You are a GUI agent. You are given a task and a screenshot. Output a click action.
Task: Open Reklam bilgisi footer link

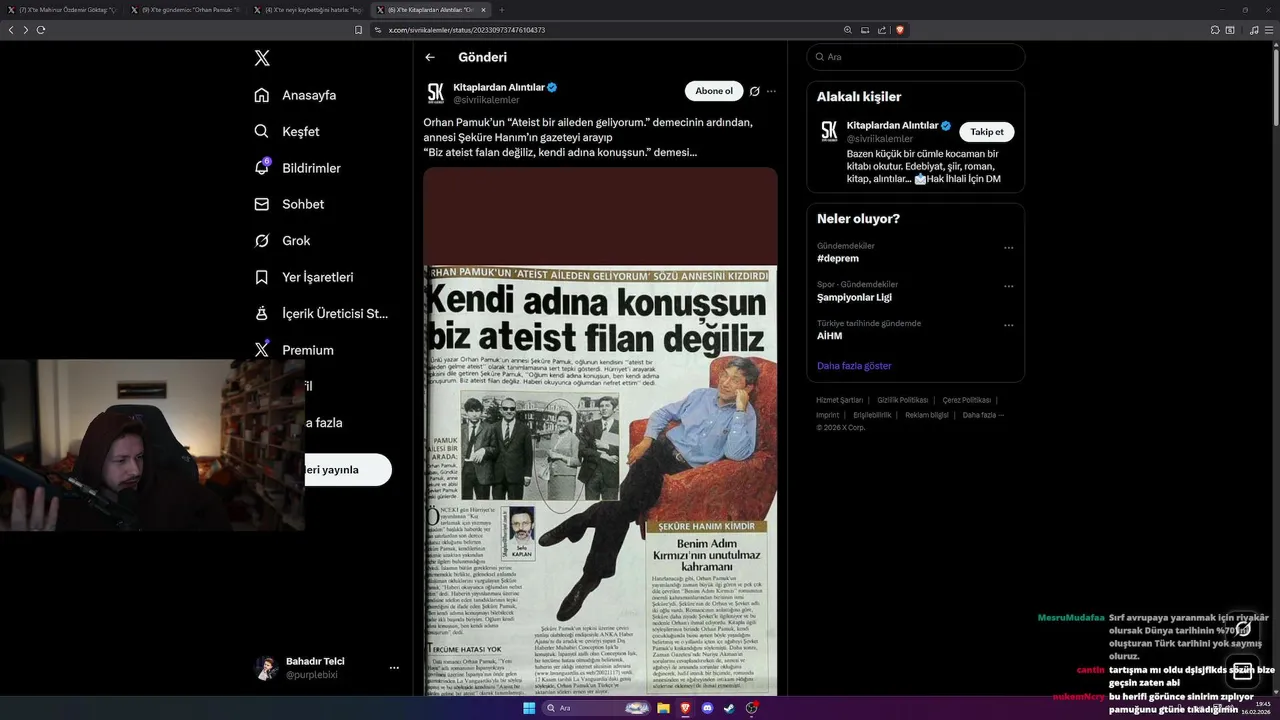tap(927, 415)
